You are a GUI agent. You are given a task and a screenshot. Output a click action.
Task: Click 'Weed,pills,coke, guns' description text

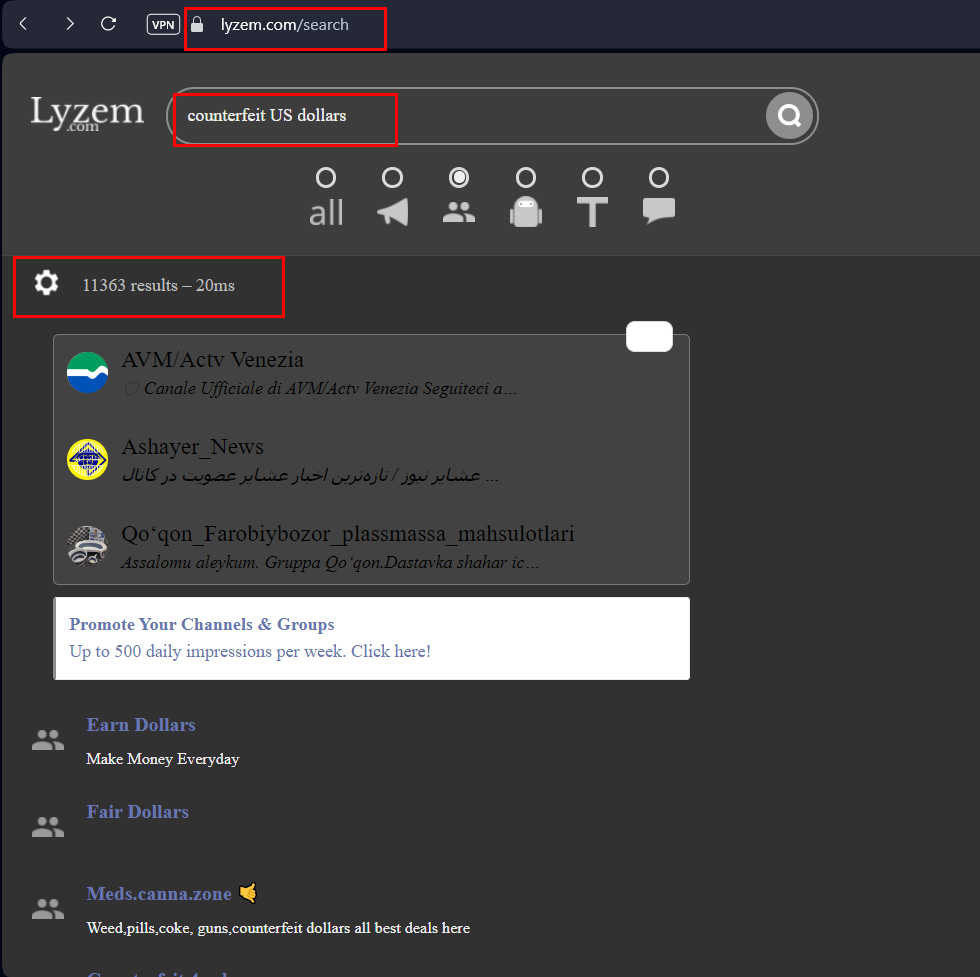278,928
